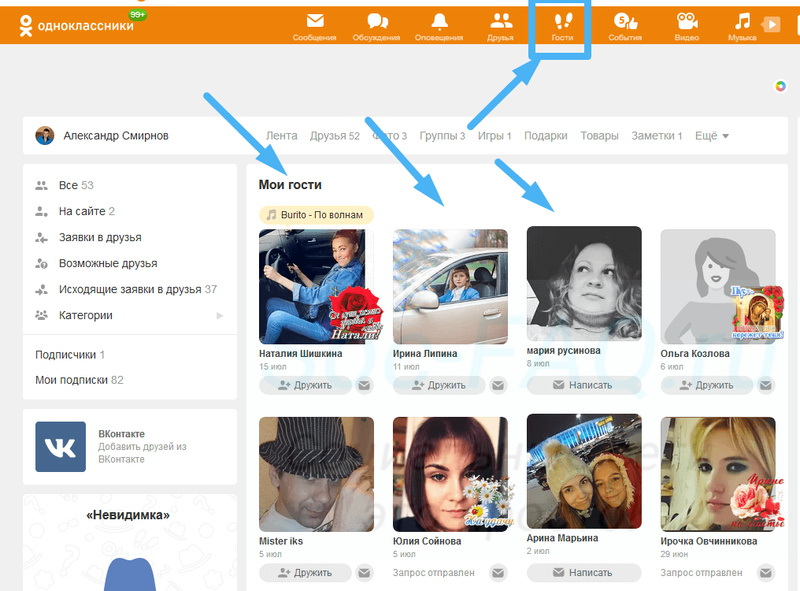Image resolution: width=800 pixels, height=591 pixels.
Task: Open Александр Смирнов name link
Action: (x=116, y=136)
